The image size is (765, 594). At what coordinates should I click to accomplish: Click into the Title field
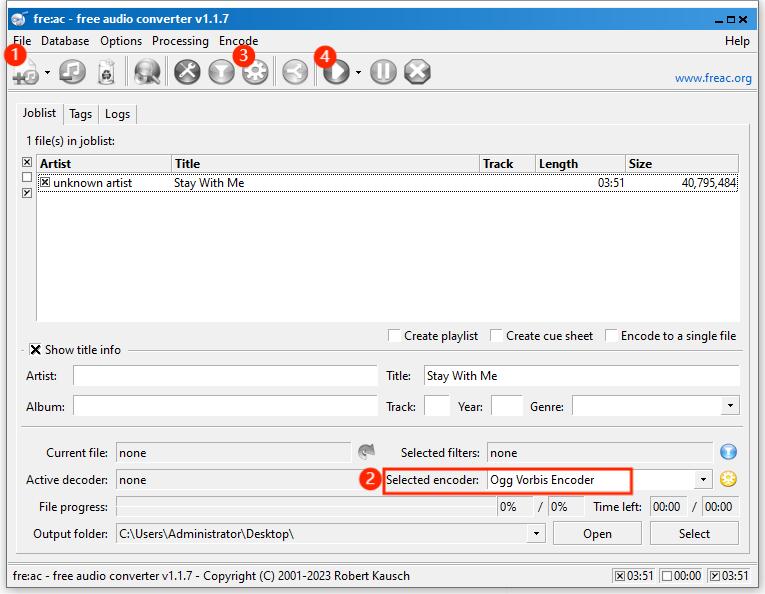582,376
